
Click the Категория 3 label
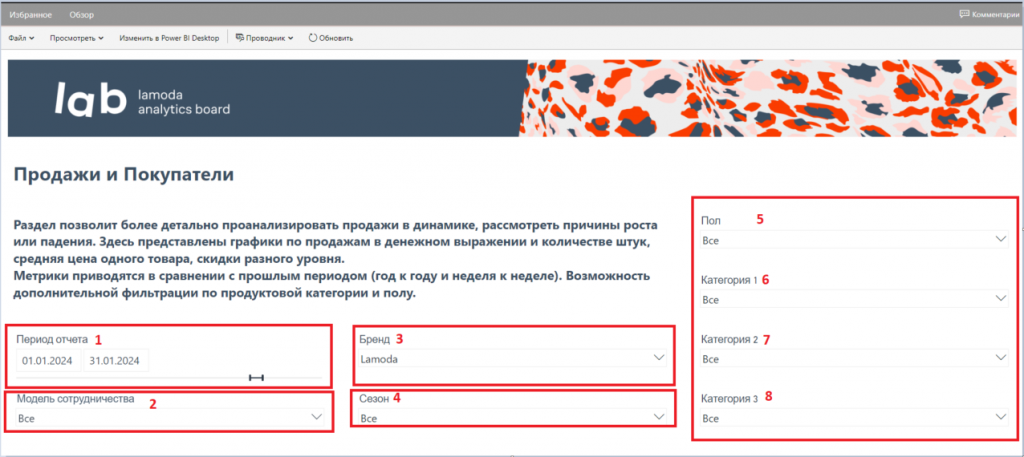pos(729,397)
